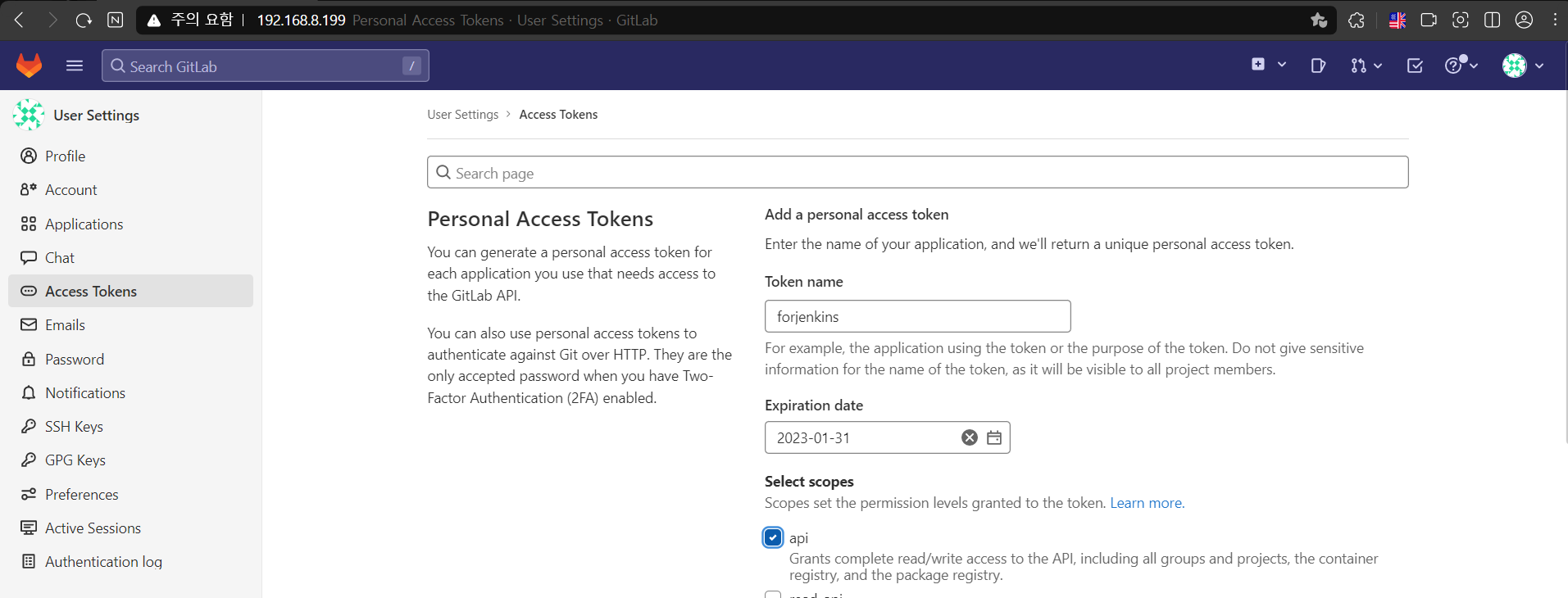Expand the create new dropdown
The image size is (1568, 598).
[x=1269, y=65]
